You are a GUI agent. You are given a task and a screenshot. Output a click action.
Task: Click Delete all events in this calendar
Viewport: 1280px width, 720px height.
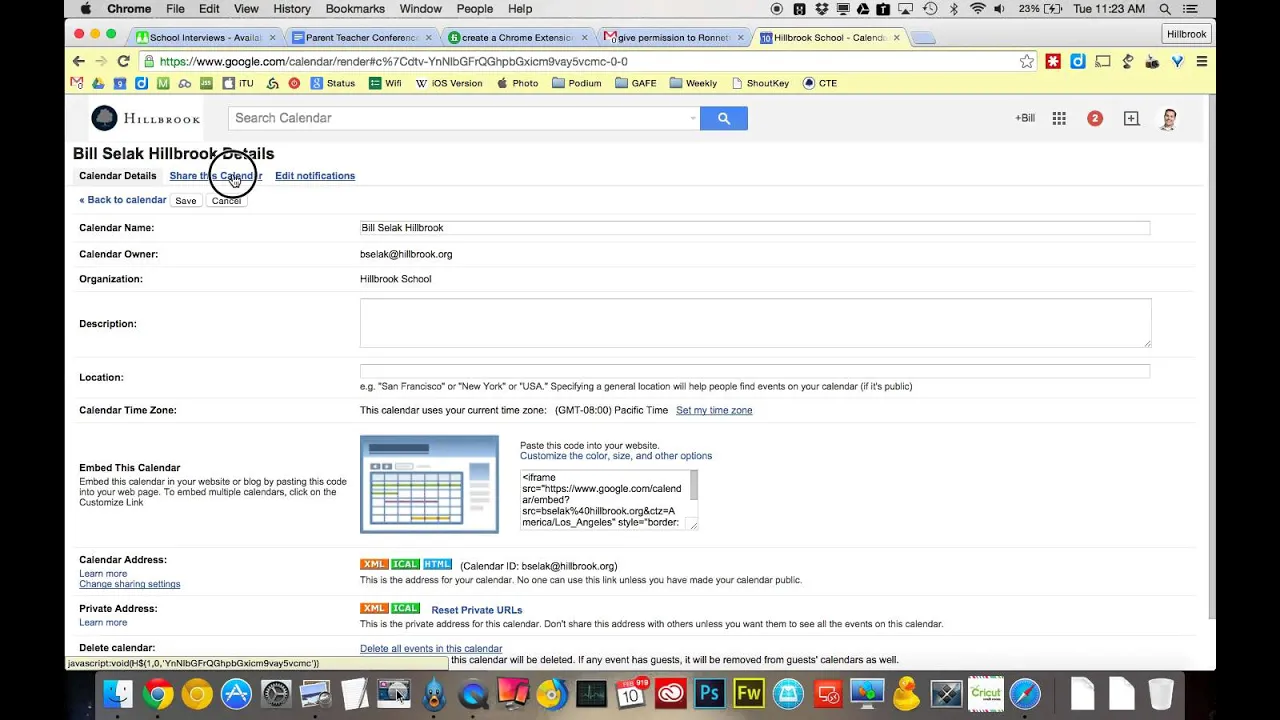point(431,649)
